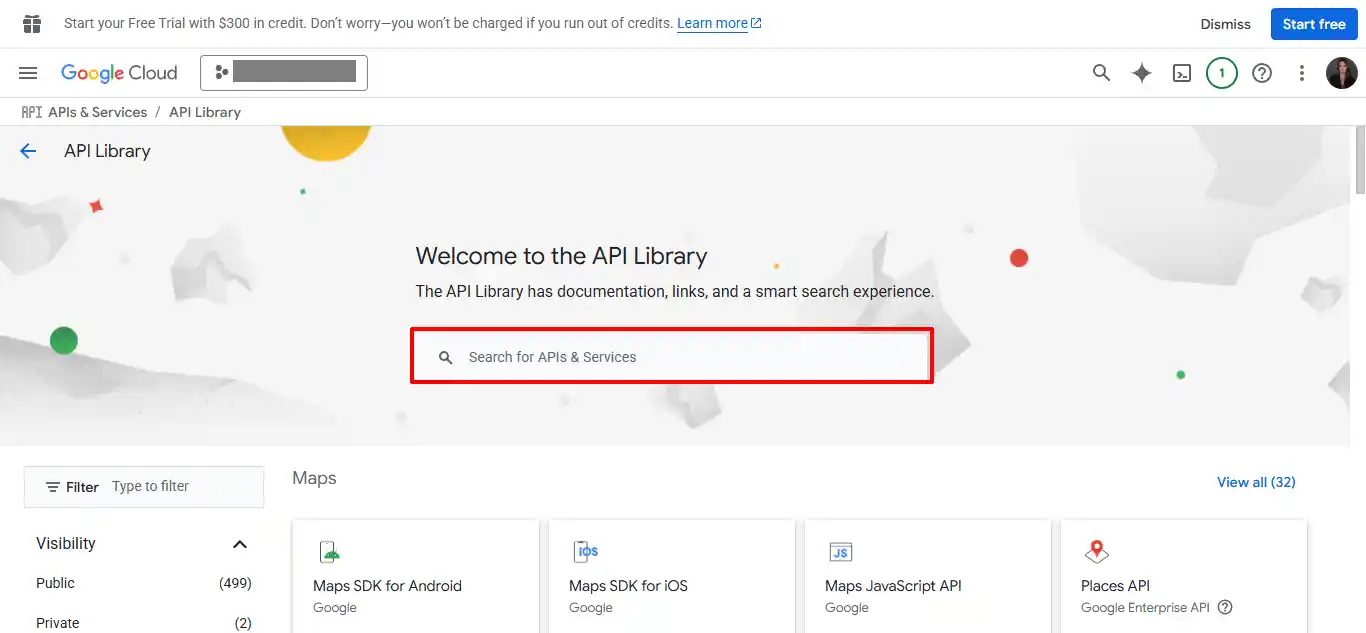This screenshot has height=633, width=1366.
Task: Open the Places API card
Action: point(1183,576)
